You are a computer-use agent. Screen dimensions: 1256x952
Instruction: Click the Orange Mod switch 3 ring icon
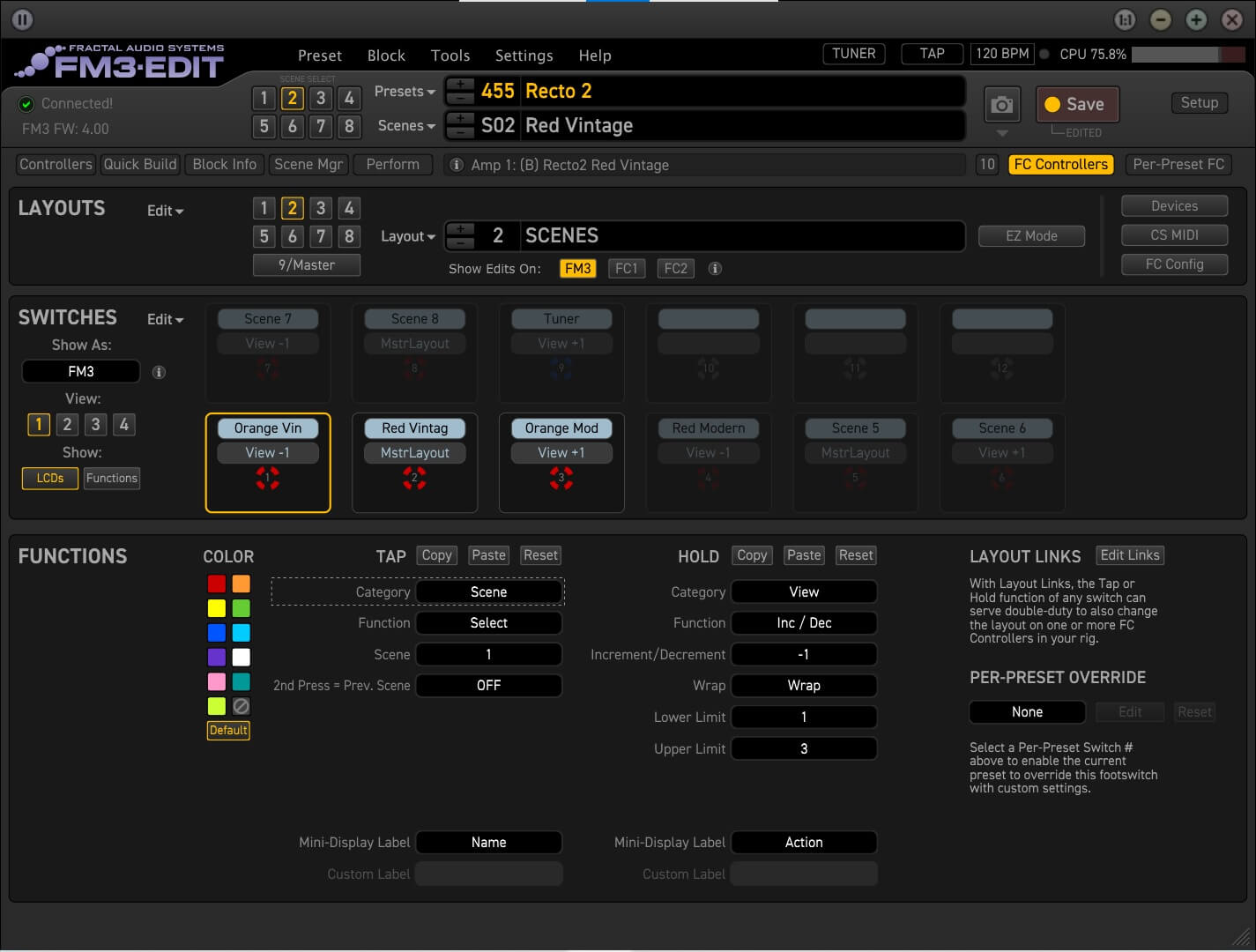coord(561,478)
